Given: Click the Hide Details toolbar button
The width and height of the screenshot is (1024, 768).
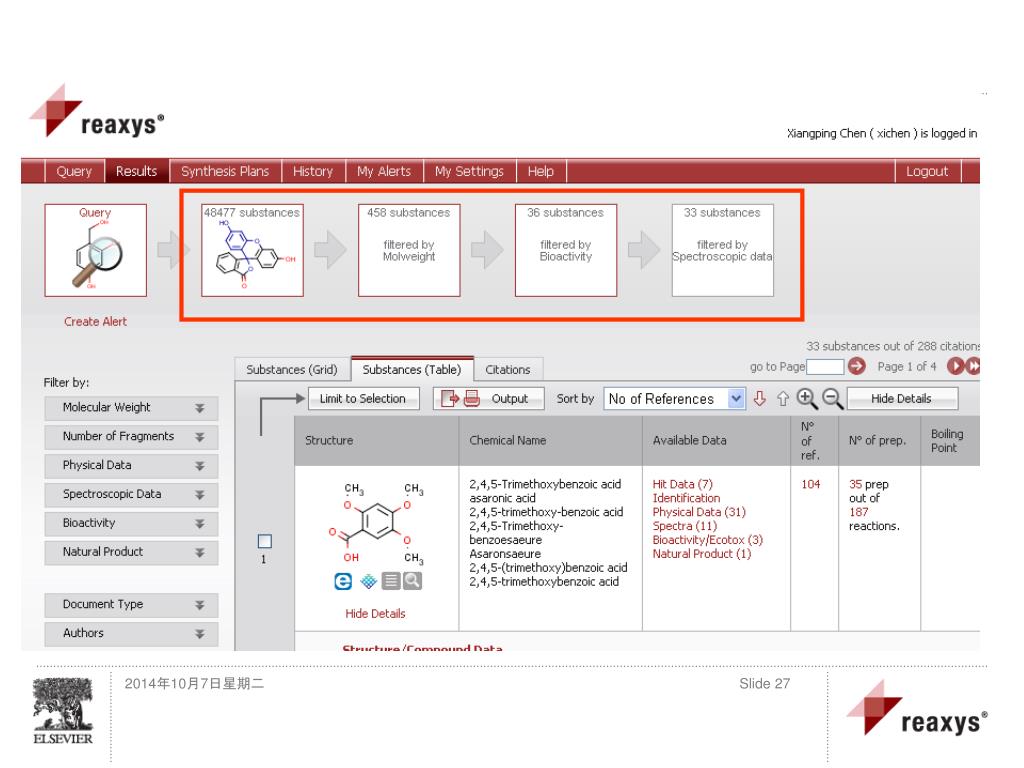Looking at the screenshot, I should 902,398.
